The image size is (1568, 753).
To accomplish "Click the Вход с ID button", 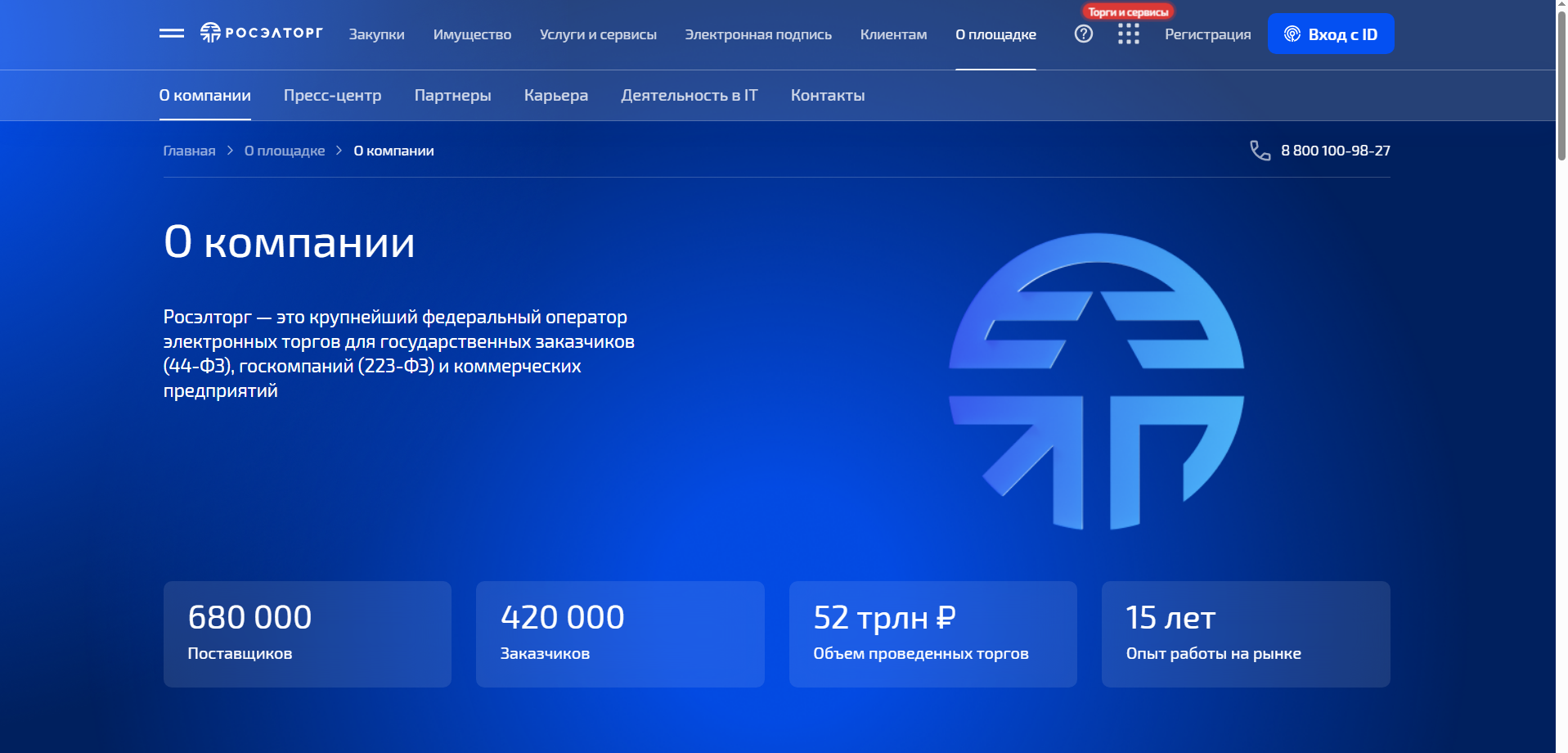I will [x=1331, y=34].
